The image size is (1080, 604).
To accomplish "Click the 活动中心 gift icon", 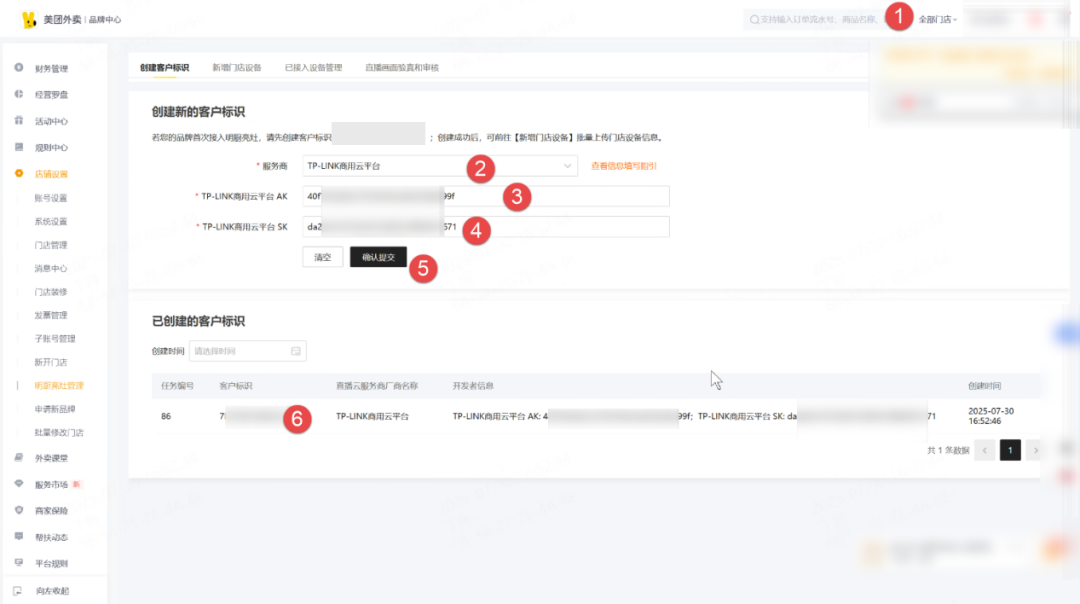I will click(x=19, y=121).
